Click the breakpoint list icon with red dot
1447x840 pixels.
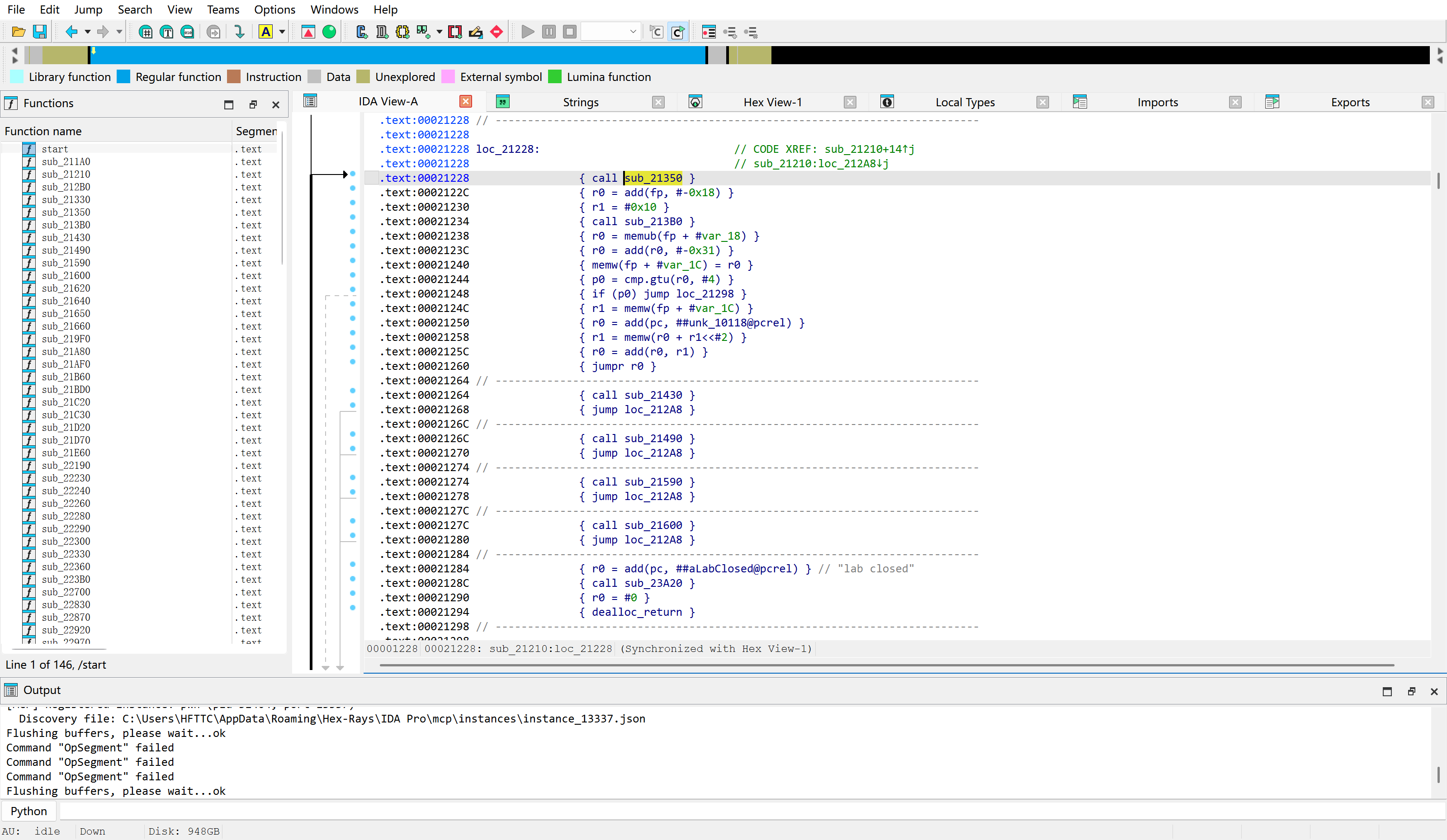click(709, 32)
